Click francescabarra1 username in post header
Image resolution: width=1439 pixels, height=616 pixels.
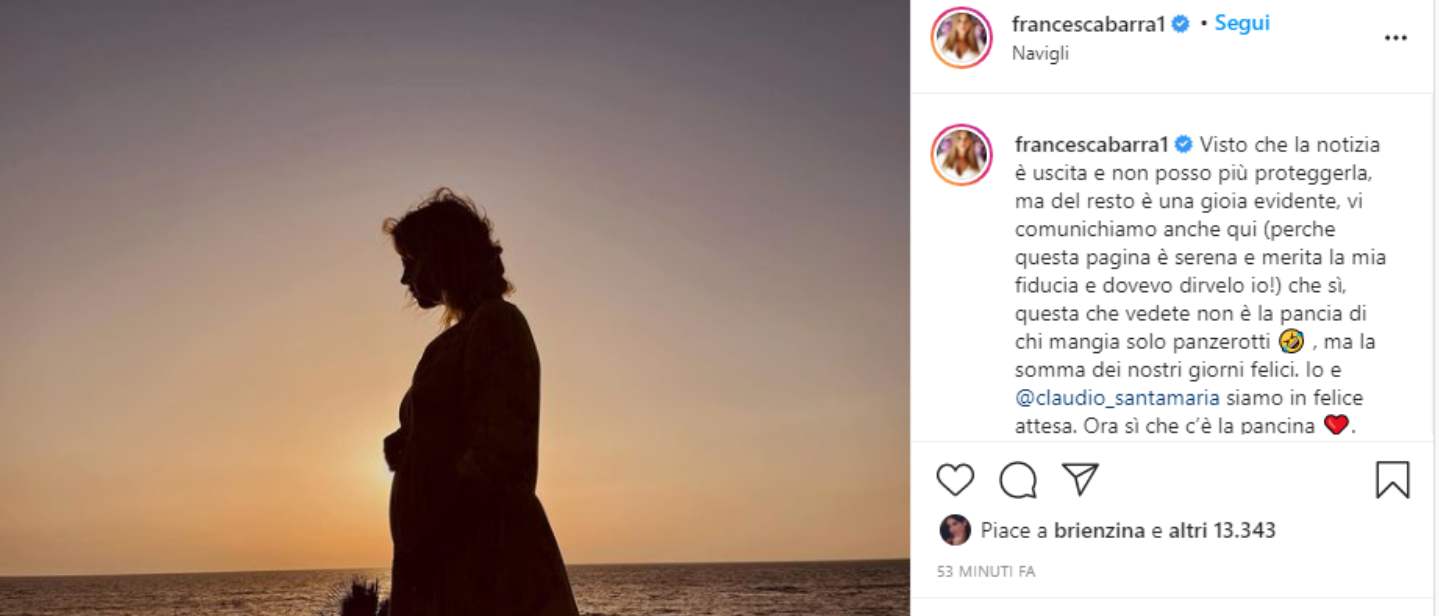(1089, 24)
